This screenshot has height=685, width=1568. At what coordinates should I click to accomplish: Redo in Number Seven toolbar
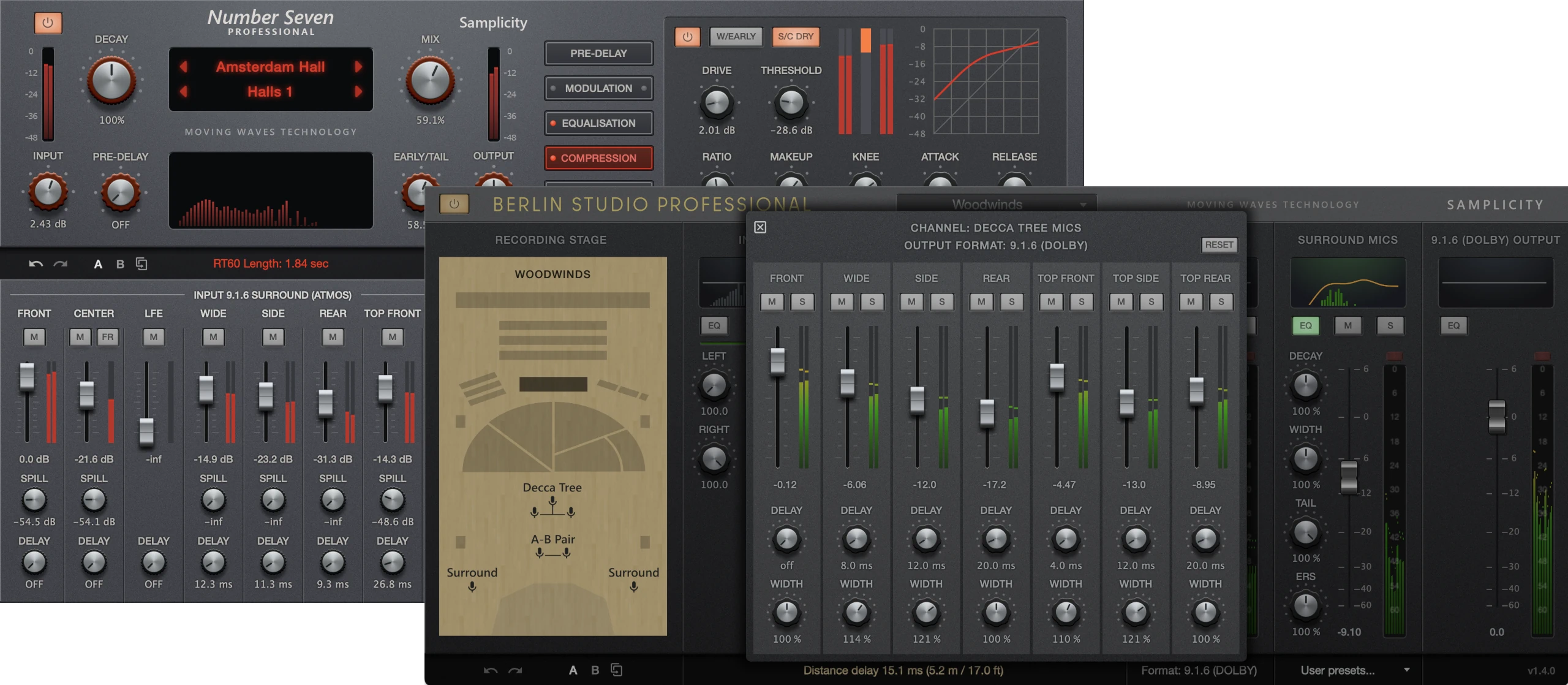(x=60, y=264)
